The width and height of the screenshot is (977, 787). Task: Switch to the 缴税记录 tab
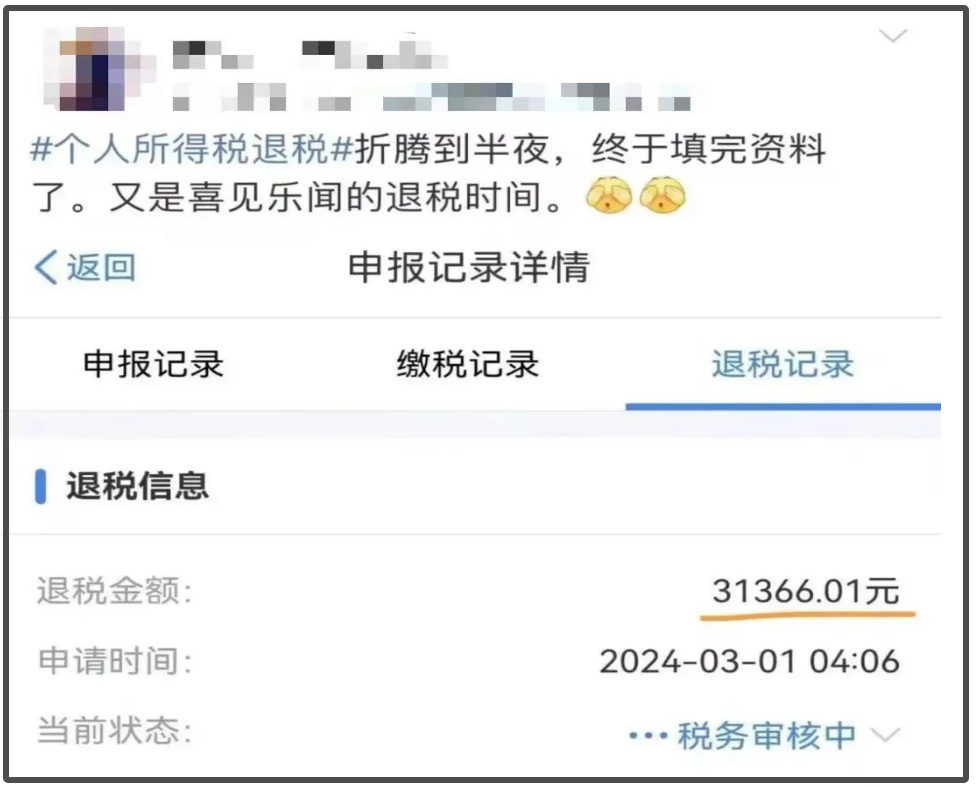468,364
